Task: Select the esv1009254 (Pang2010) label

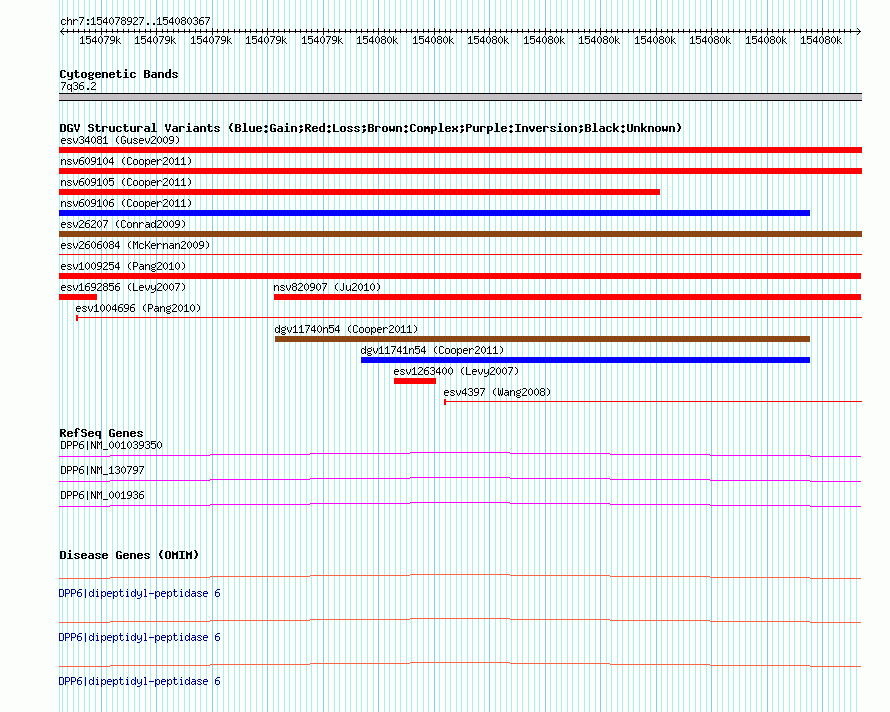Action: coord(123,266)
